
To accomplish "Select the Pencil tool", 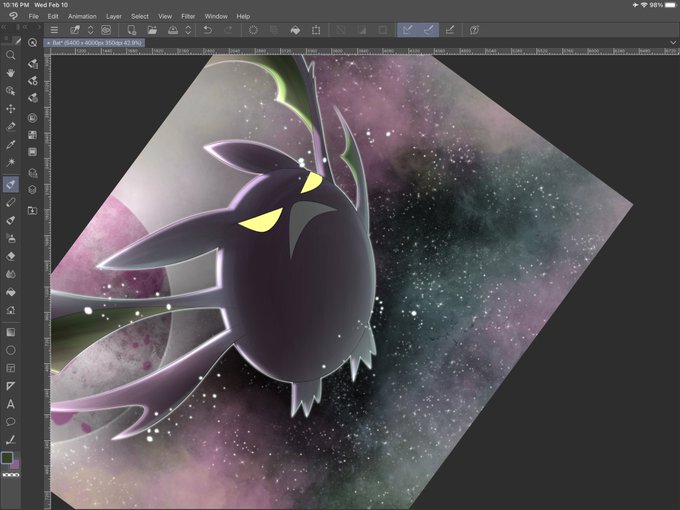I will point(10,202).
